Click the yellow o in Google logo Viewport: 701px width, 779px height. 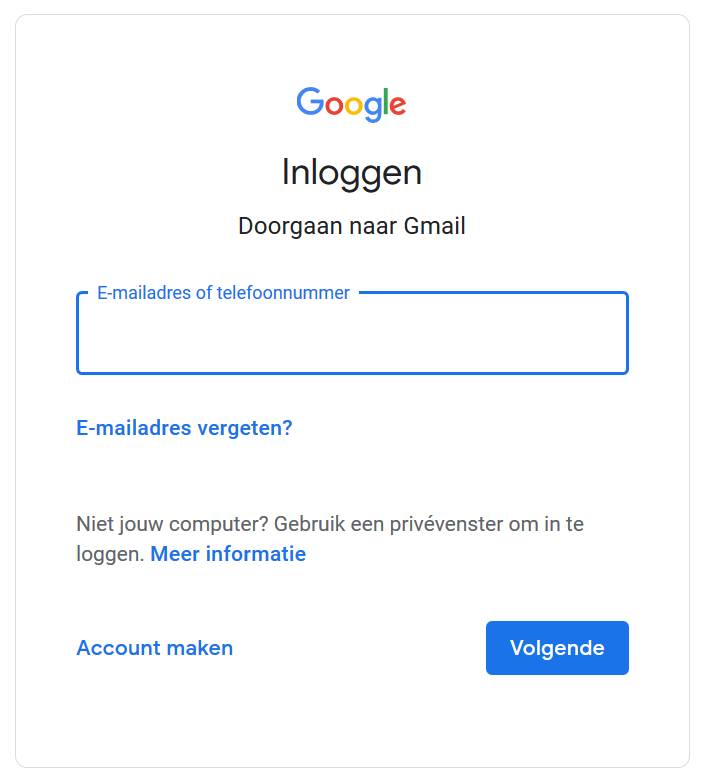tap(353, 106)
